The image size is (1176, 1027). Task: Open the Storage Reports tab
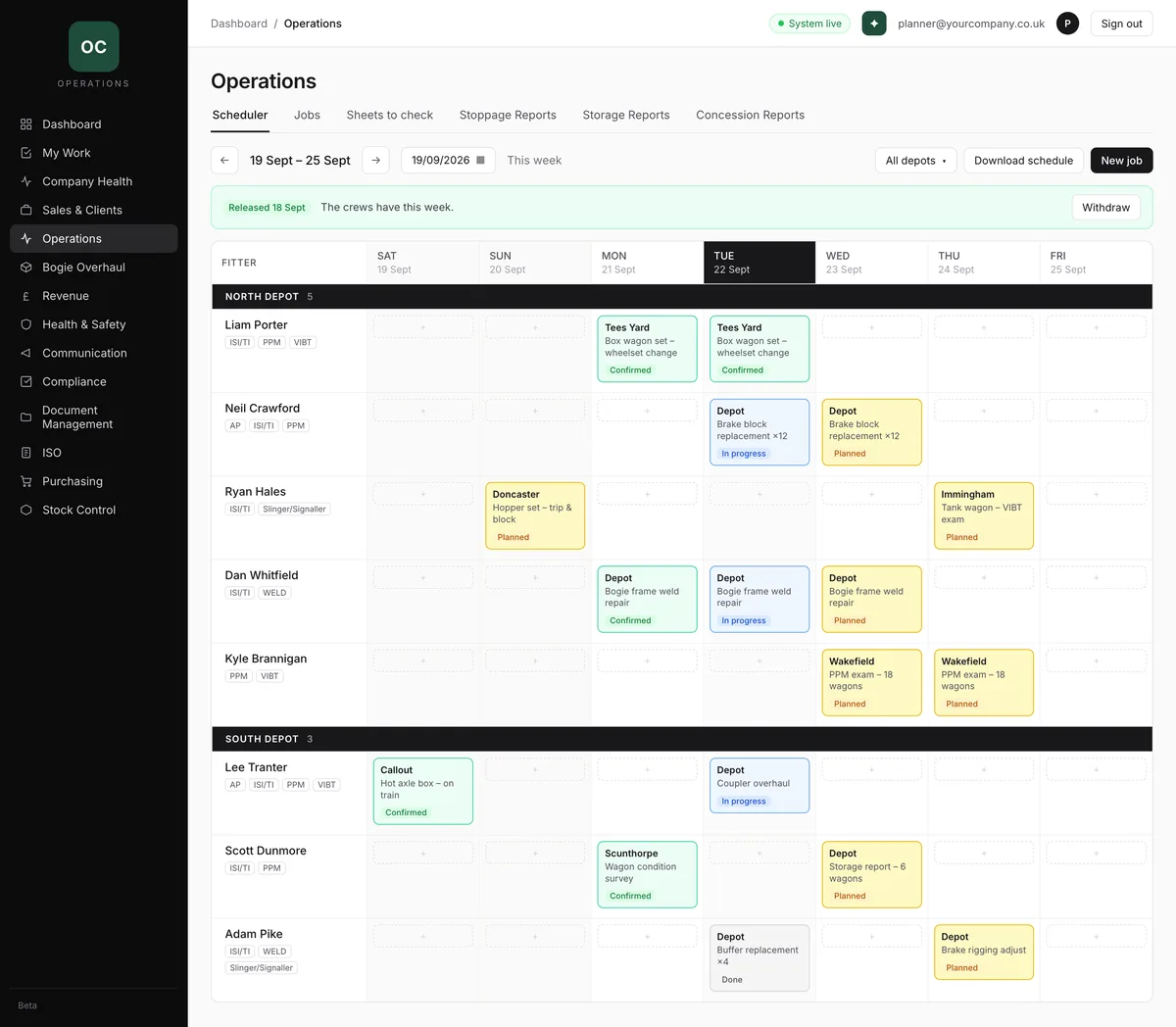pos(626,115)
